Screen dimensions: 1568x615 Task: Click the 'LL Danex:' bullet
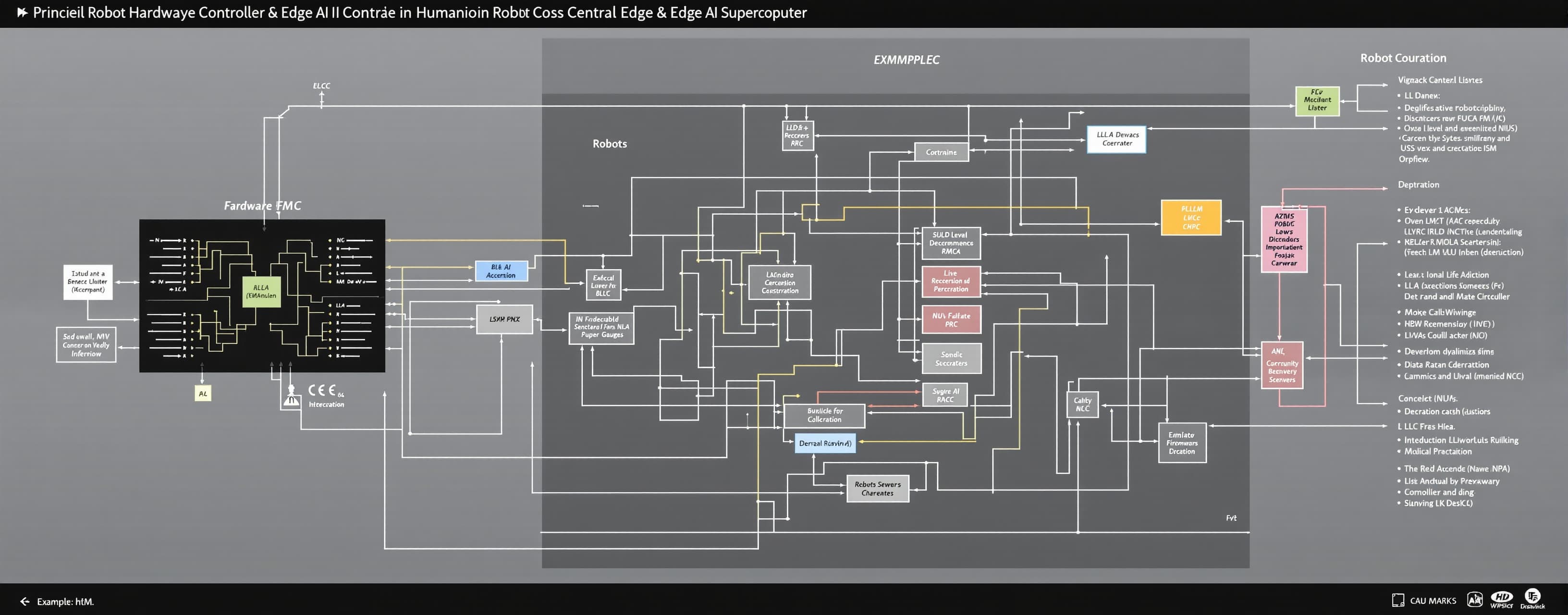coord(1422,96)
